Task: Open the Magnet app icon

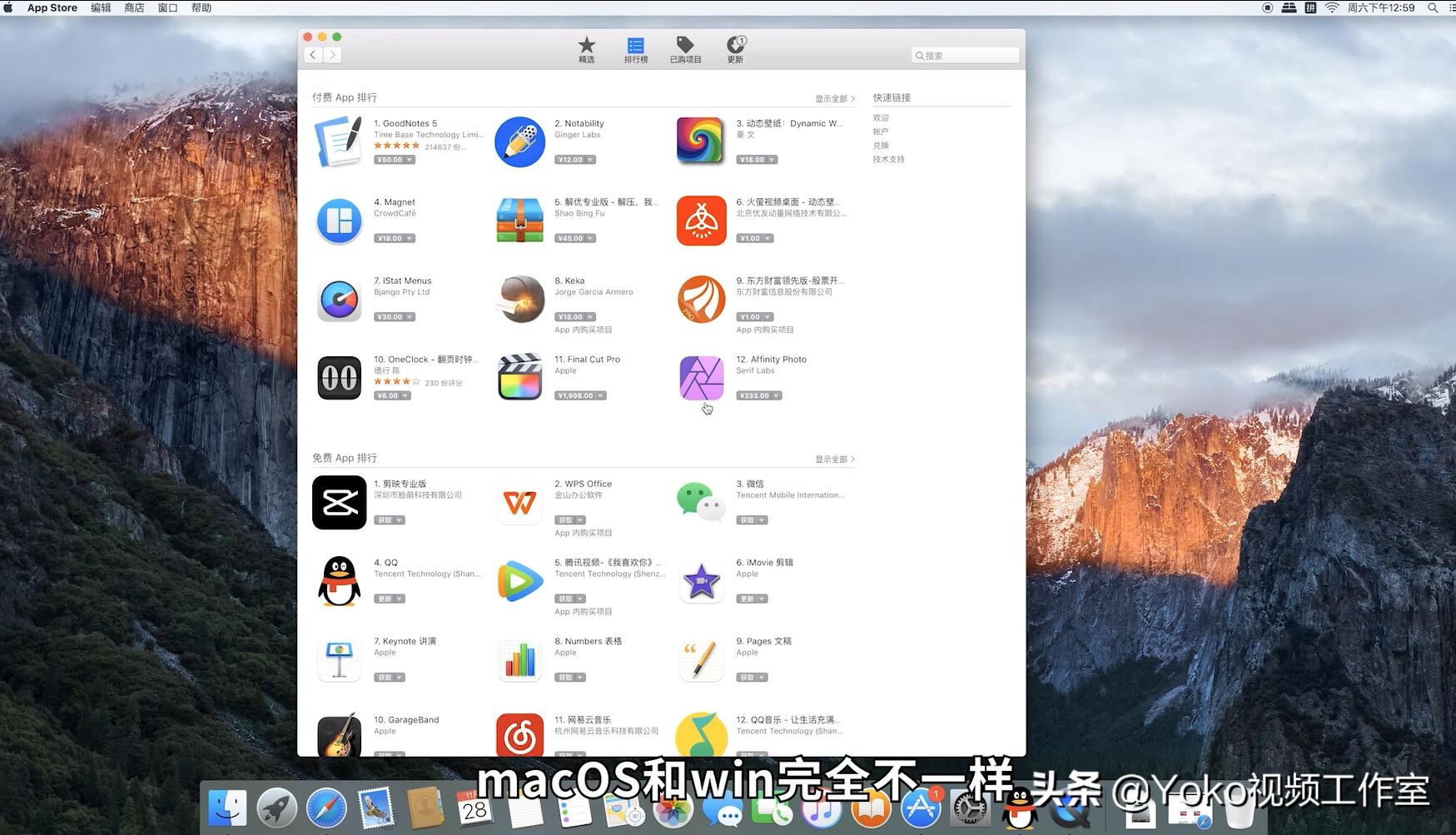Action: 339,221
